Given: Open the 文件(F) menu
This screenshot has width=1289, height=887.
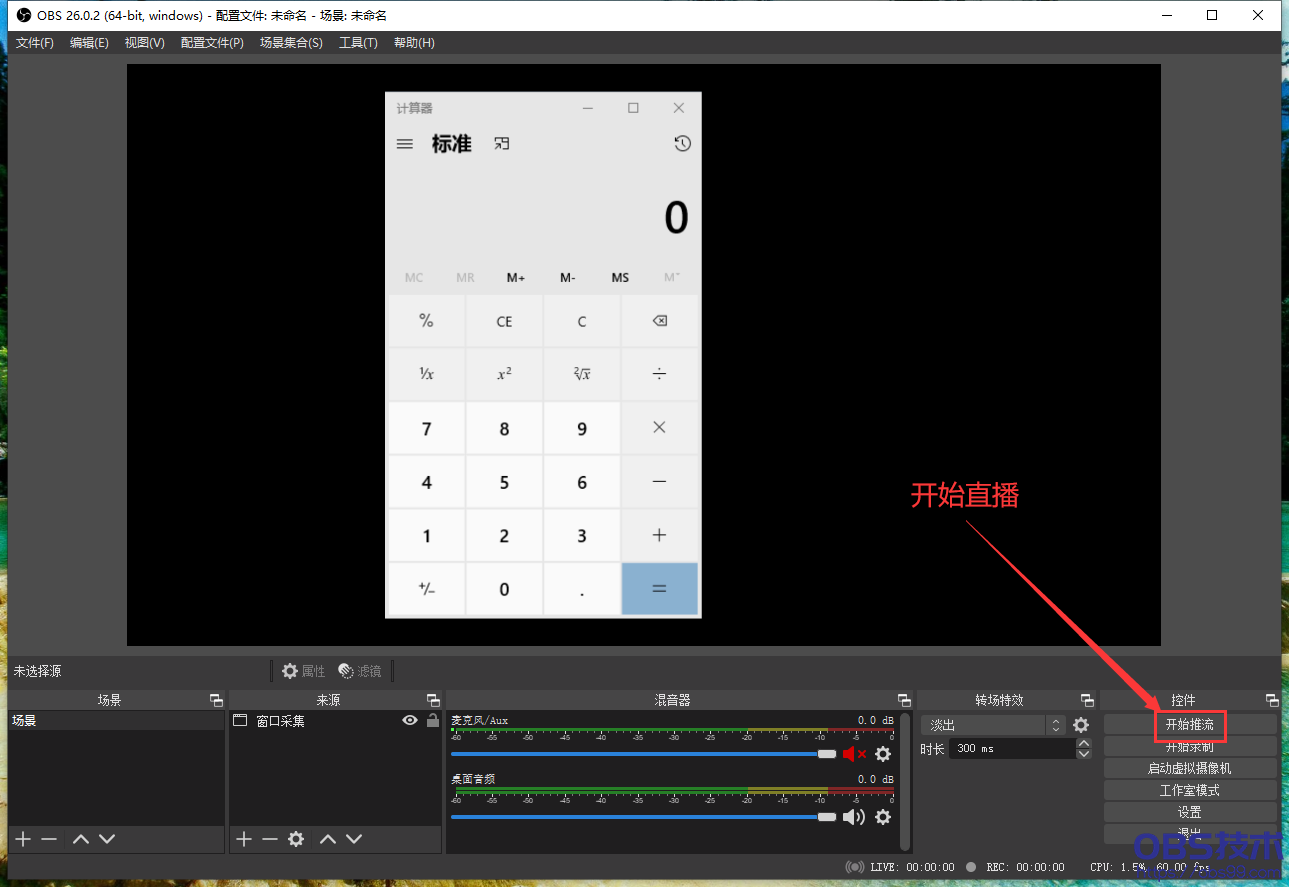Looking at the screenshot, I should (35, 43).
